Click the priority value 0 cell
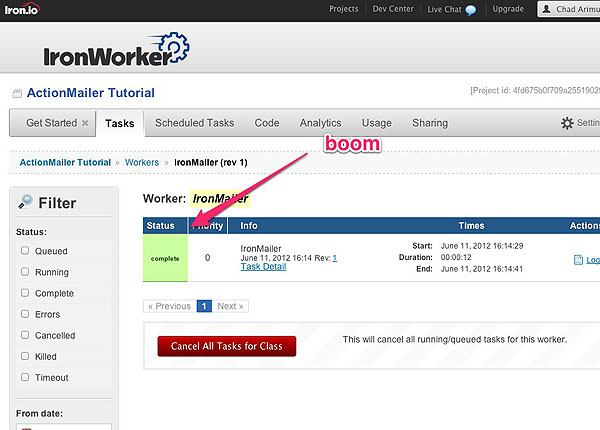The height and width of the screenshot is (430, 600). pos(207,257)
